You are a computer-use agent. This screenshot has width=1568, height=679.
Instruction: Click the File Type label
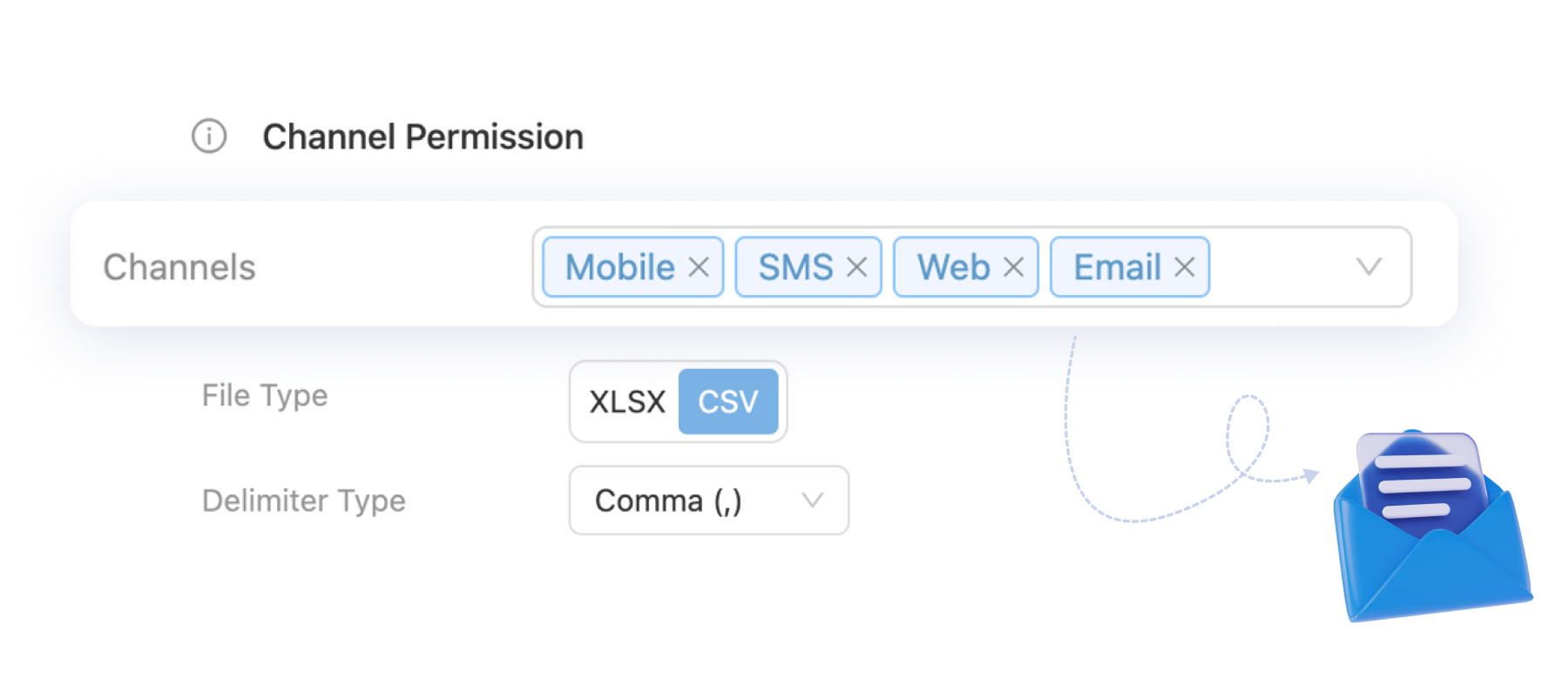[x=265, y=396]
